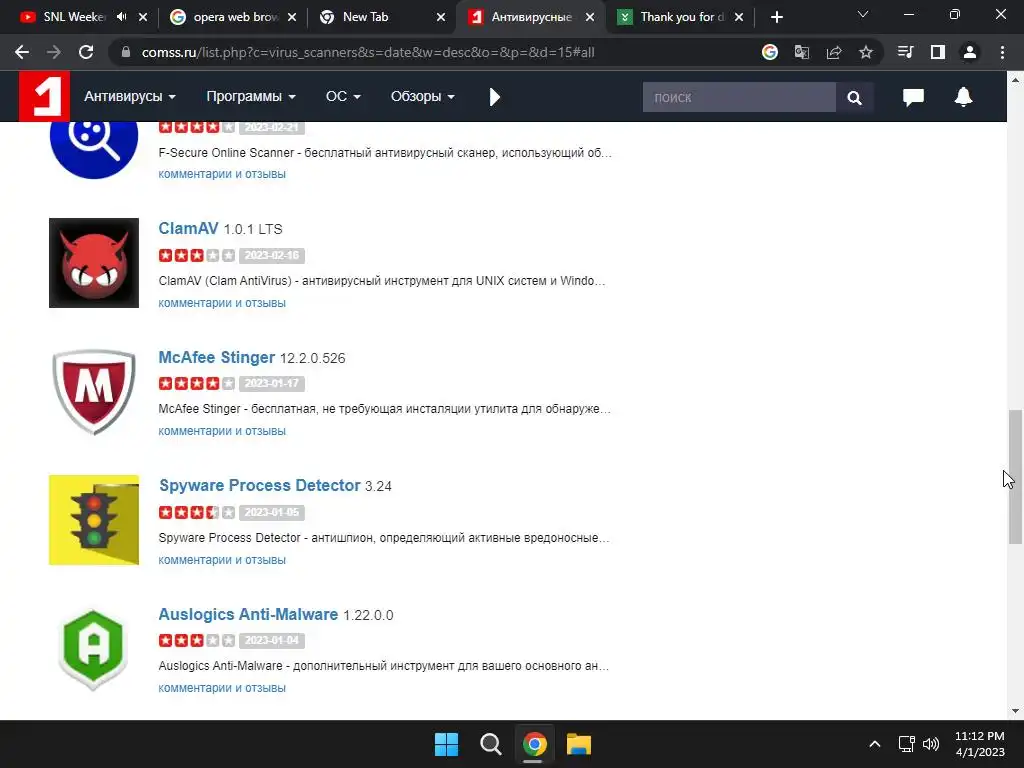Click the Auslogics green shield logo
This screenshot has height=768, width=1024.
[93, 649]
